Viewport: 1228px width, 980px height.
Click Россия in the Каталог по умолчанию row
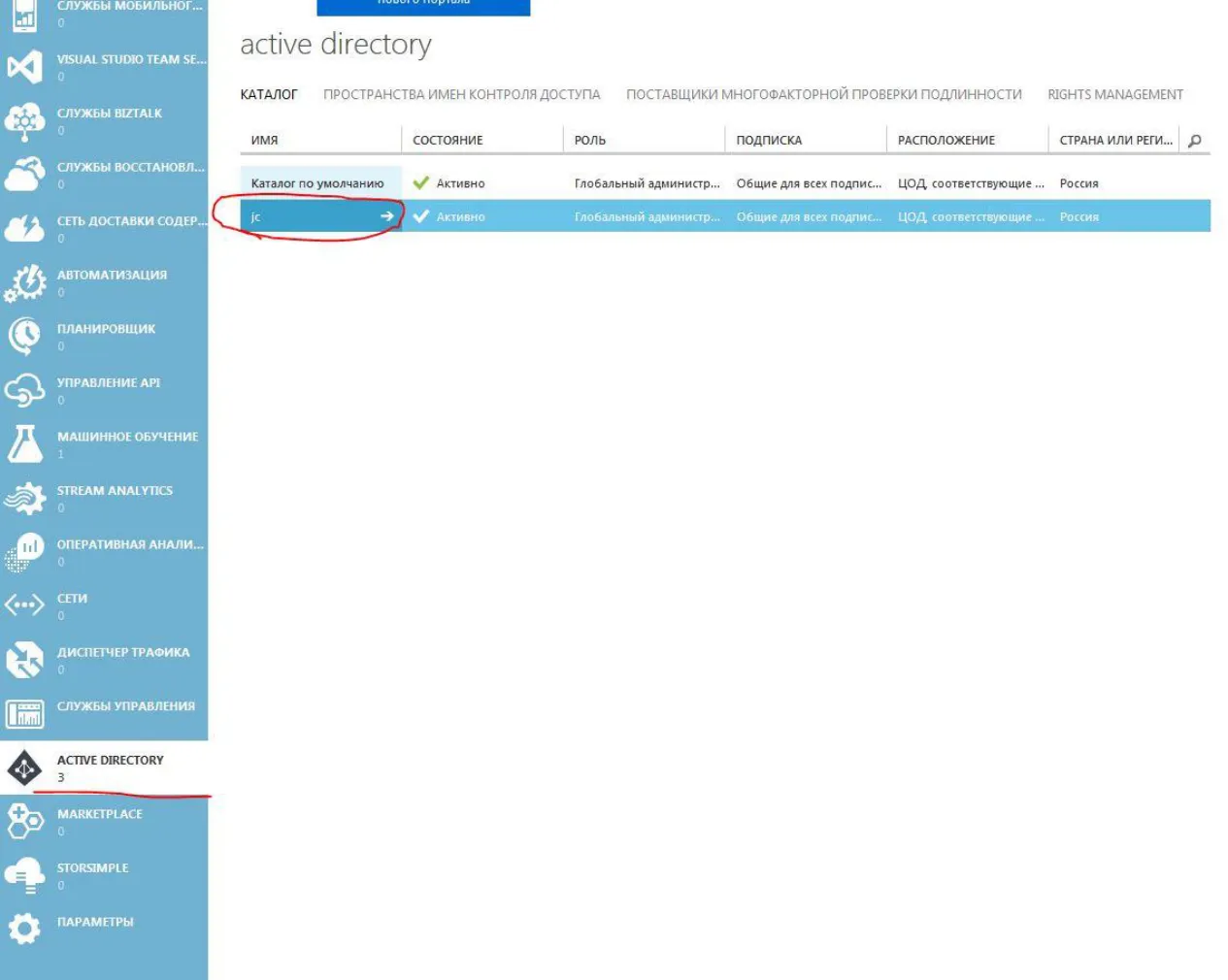click(1079, 183)
